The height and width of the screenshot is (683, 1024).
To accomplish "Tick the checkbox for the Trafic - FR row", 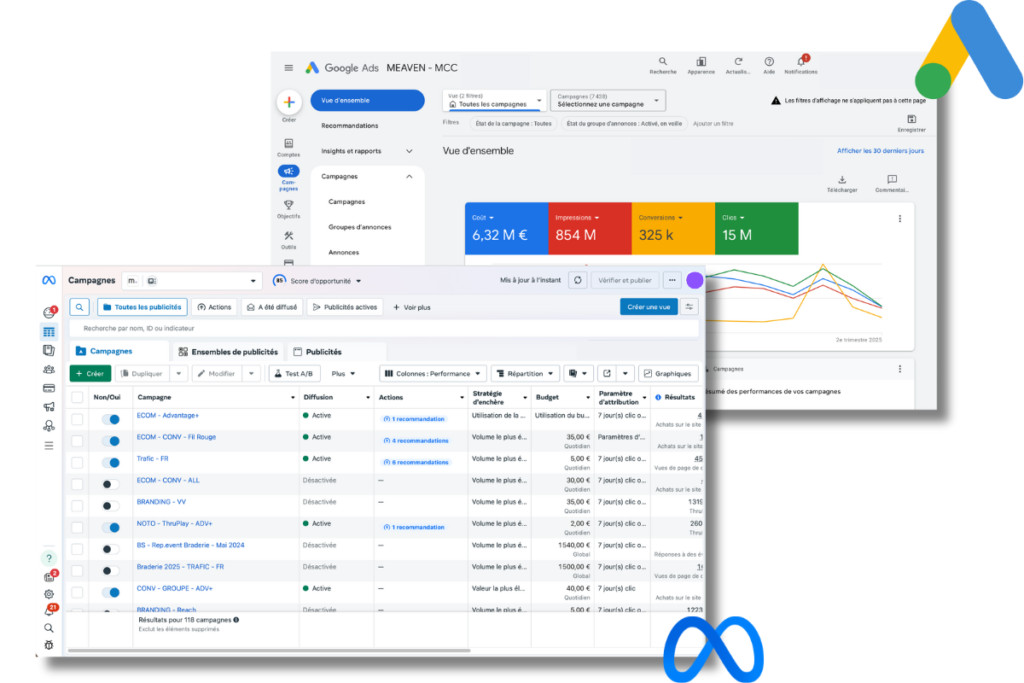I will pyautogui.click(x=77, y=462).
